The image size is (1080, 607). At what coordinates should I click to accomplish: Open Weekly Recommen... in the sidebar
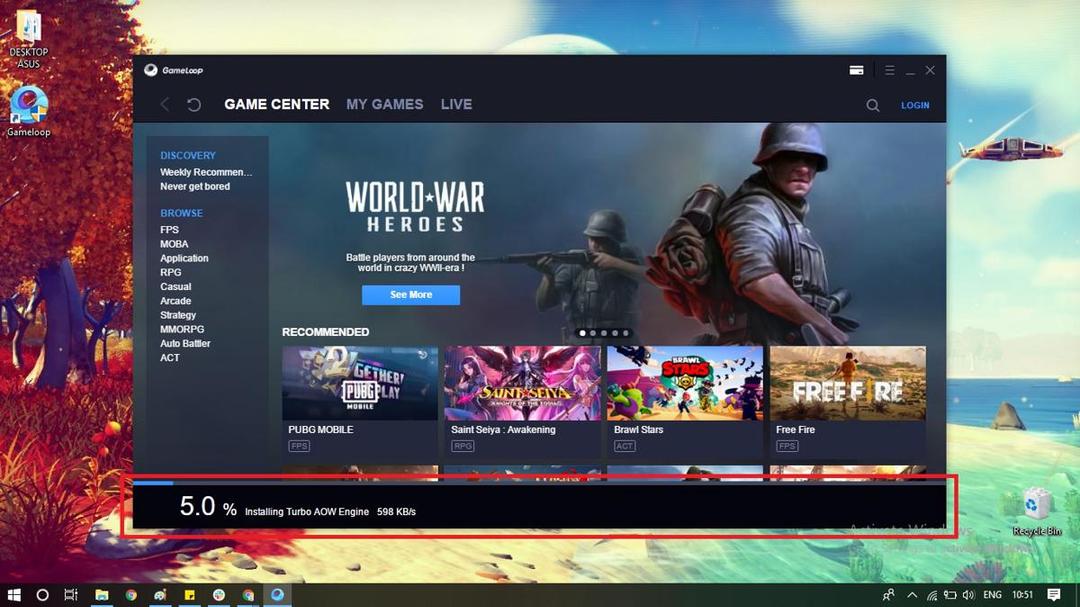206,172
